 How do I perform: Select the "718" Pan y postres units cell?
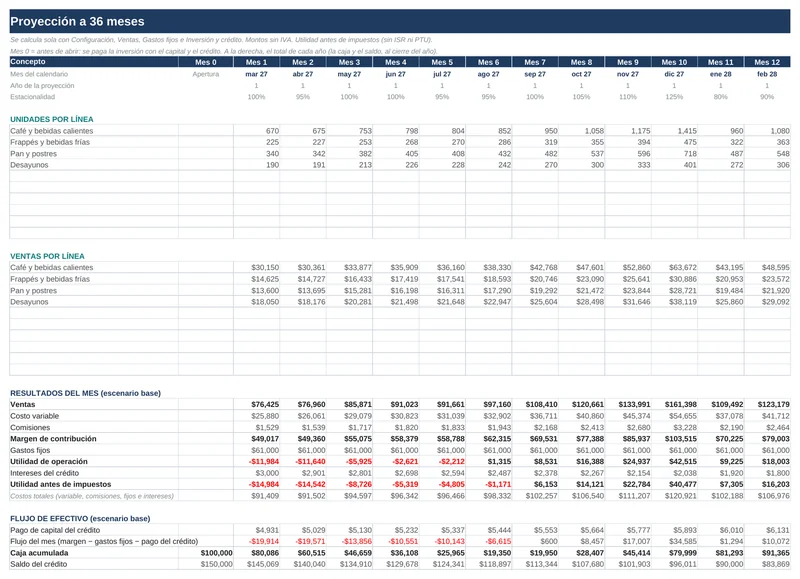point(674,154)
